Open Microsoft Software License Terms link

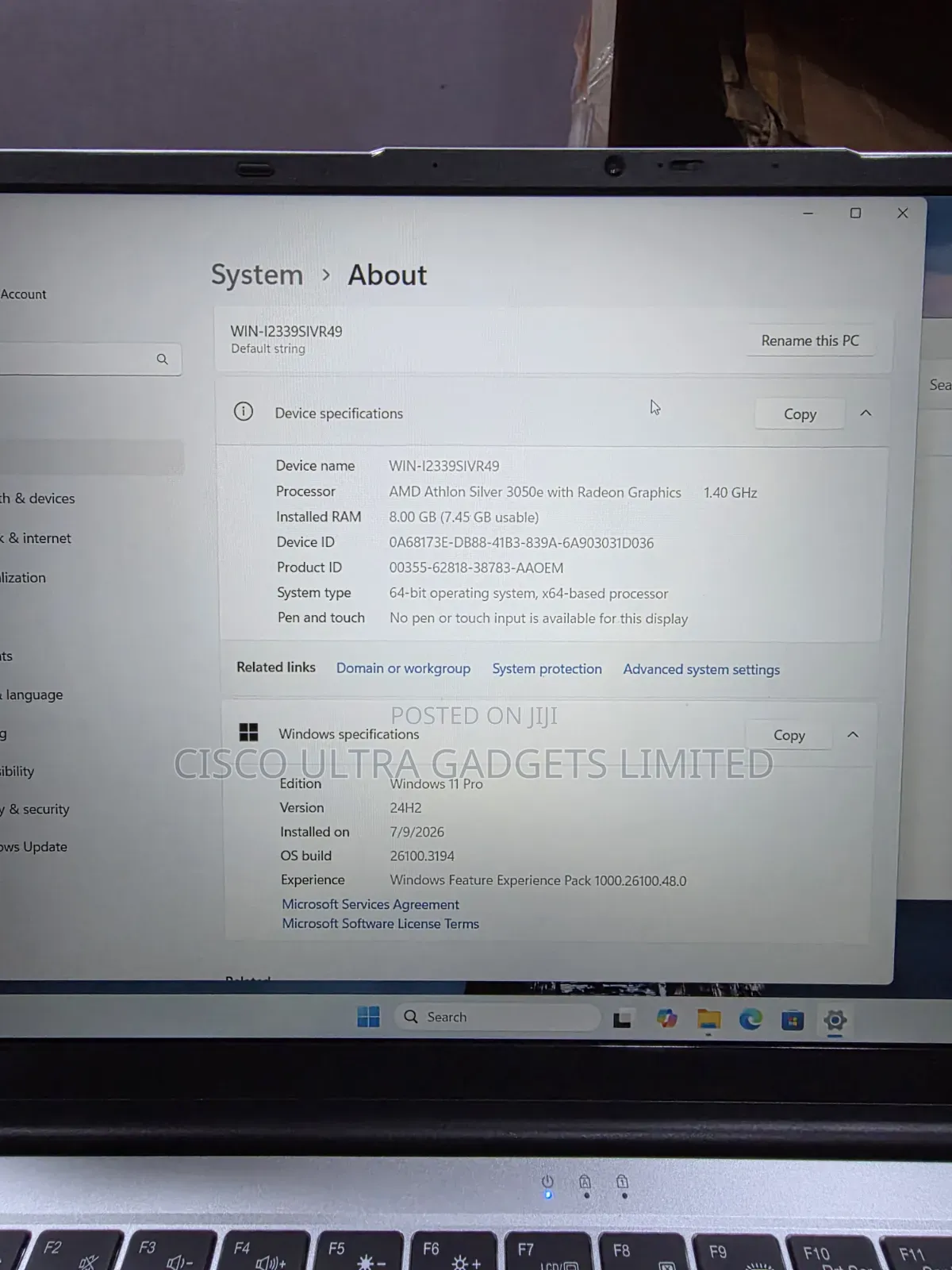point(381,923)
